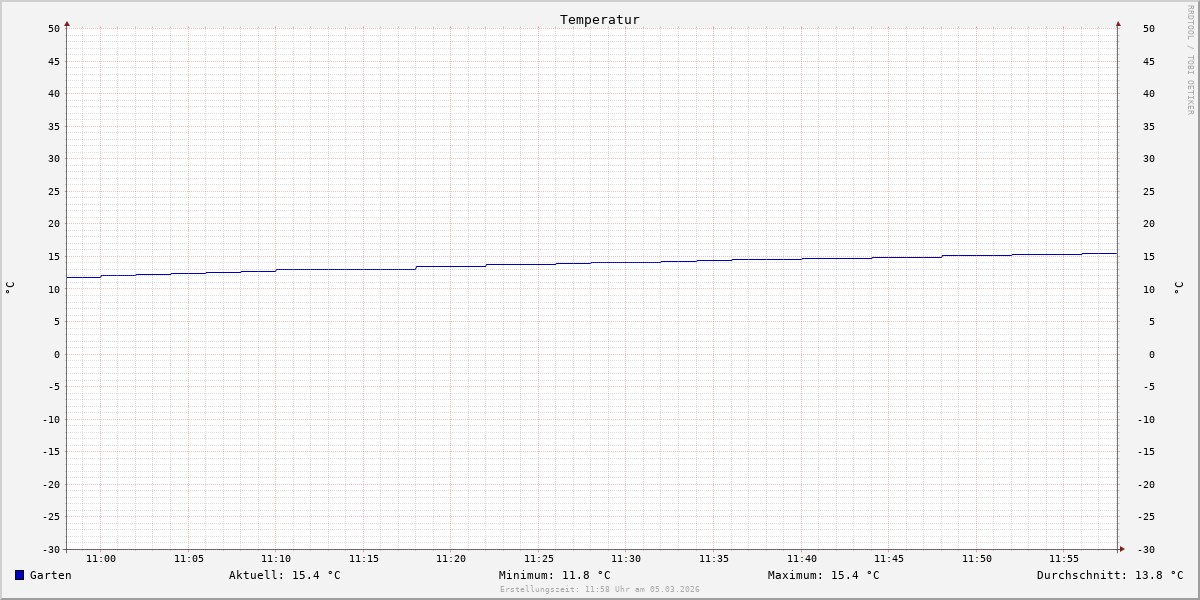Image resolution: width=1200 pixels, height=600 pixels.
Task: Select the Garten legend label
Action: pos(51,575)
